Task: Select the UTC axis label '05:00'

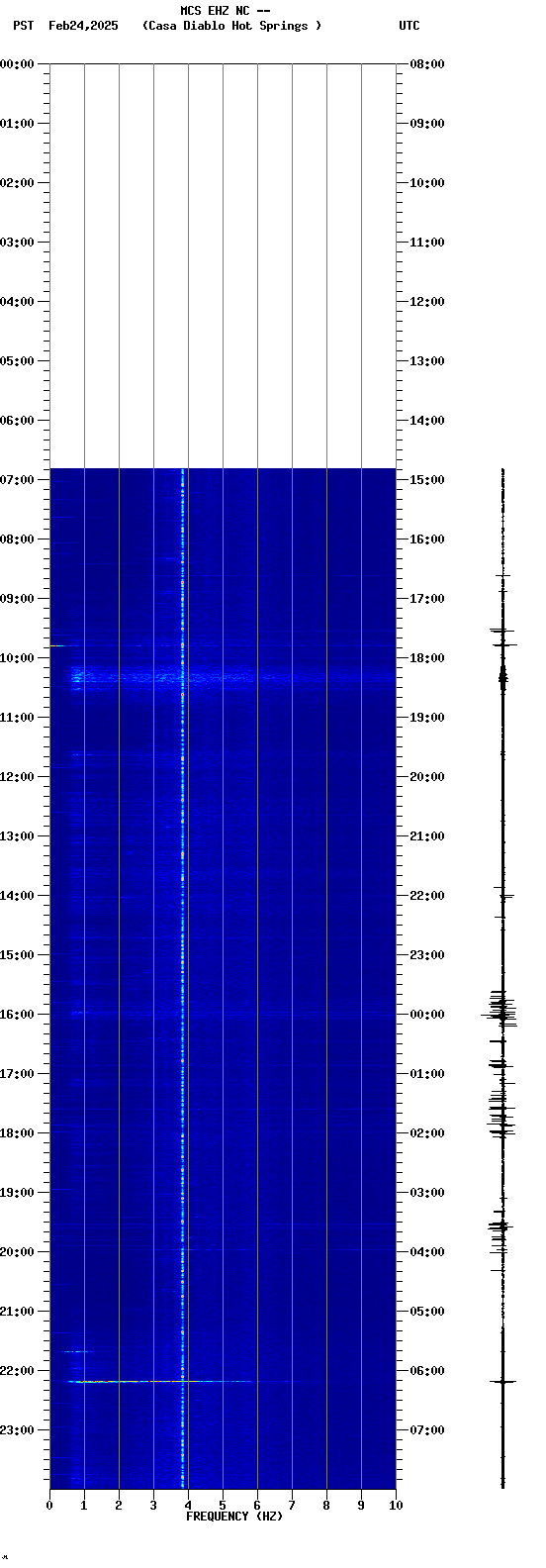Action: 427,1312
